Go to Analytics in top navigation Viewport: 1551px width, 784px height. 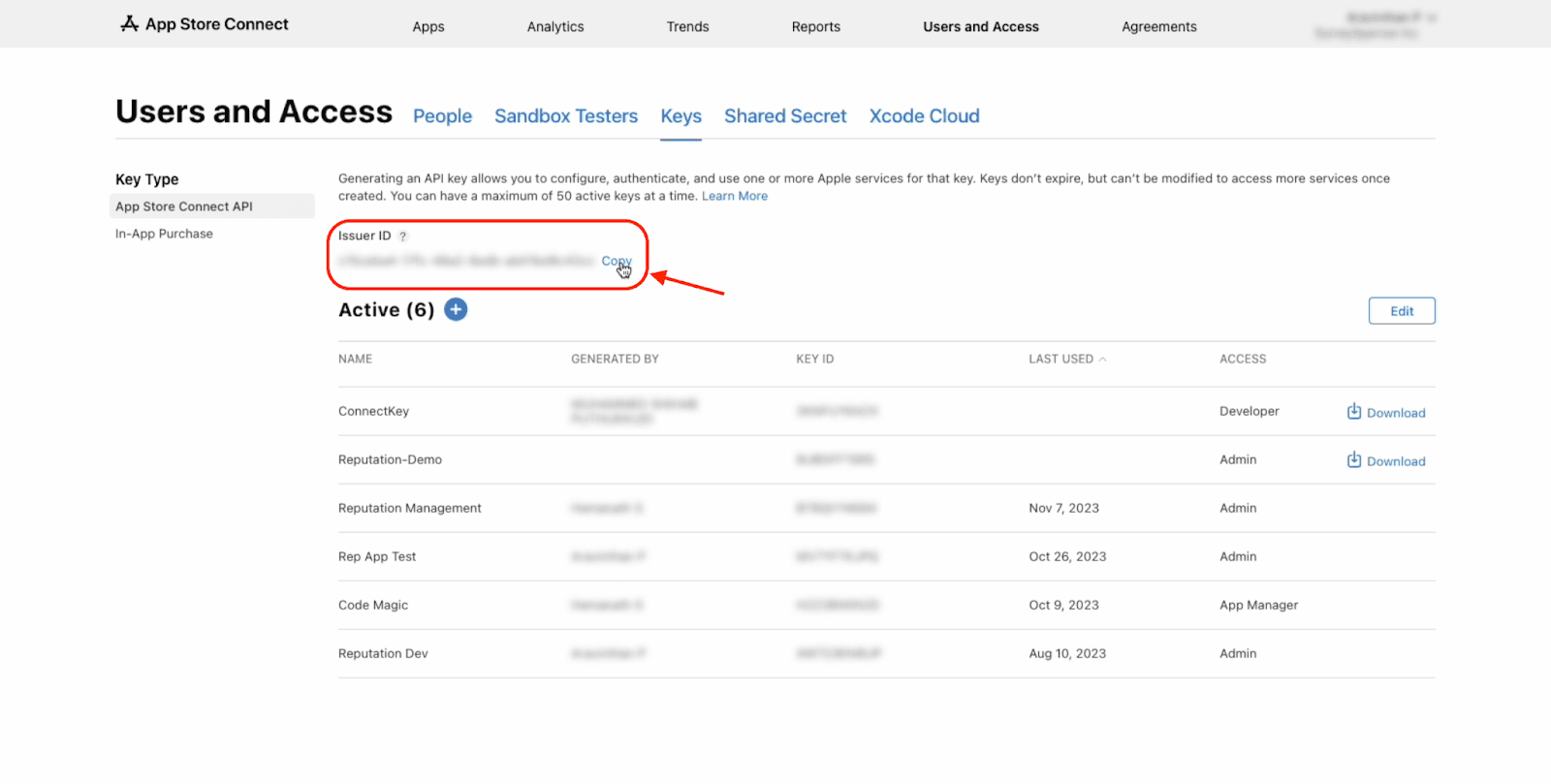(555, 27)
